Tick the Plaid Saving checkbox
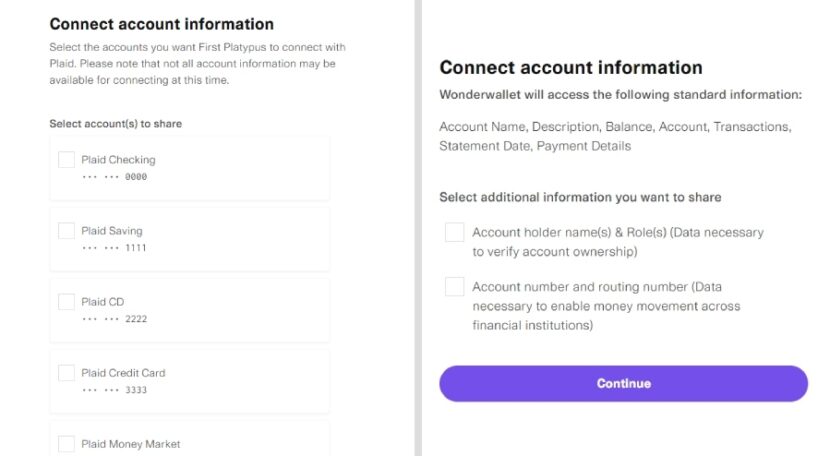This screenshot has width=830, height=456. (67, 231)
